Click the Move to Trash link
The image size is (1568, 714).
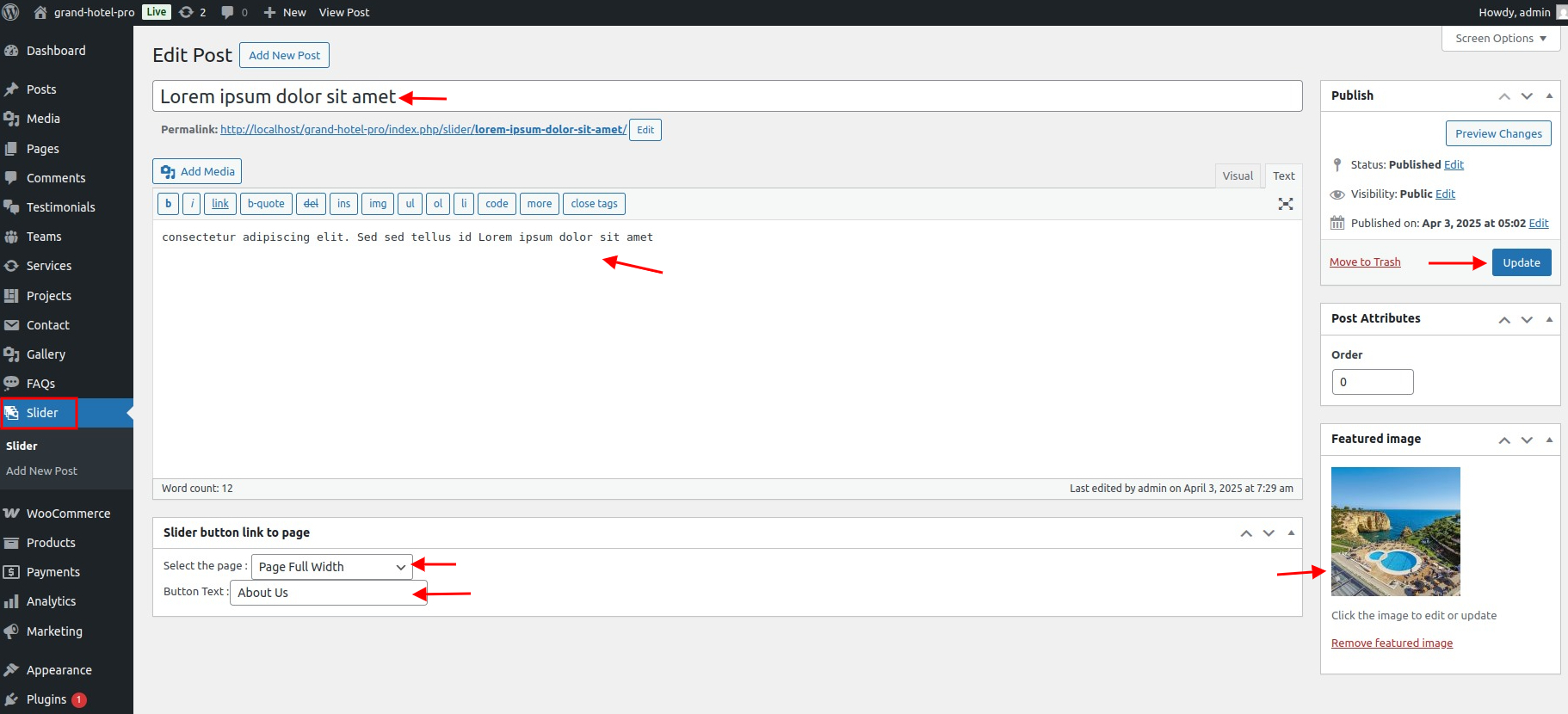coord(1364,262)
